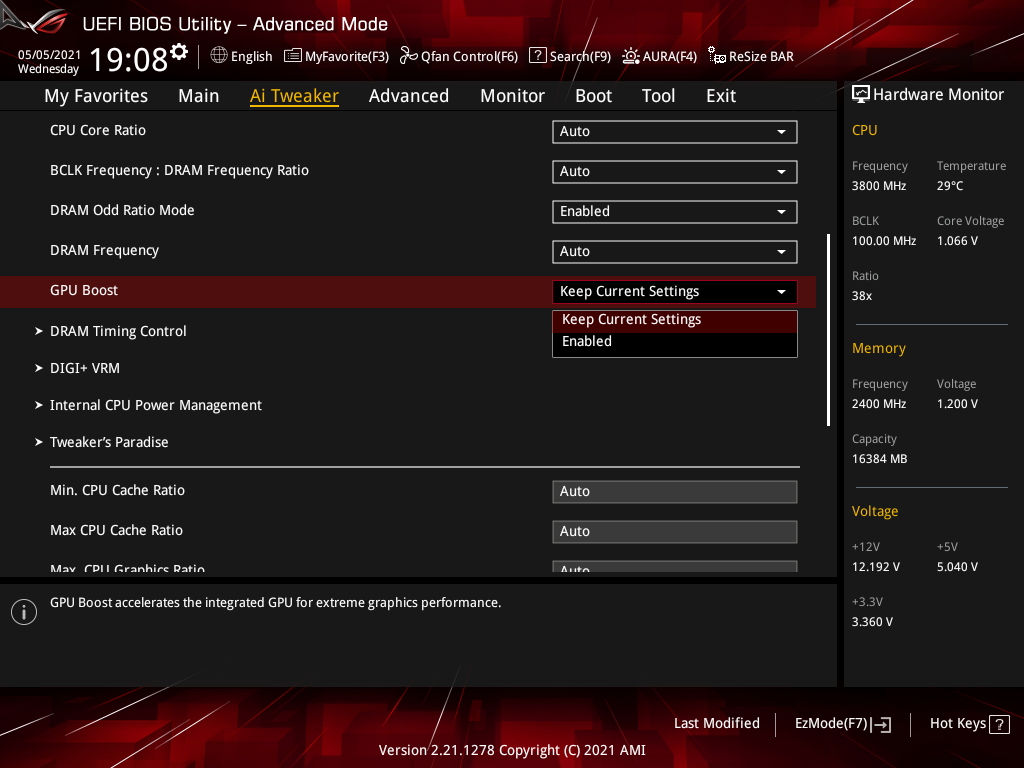Screen dimensions: 1024x768
Task: Click the 19:08 clock time
Action: click(129, 60)
